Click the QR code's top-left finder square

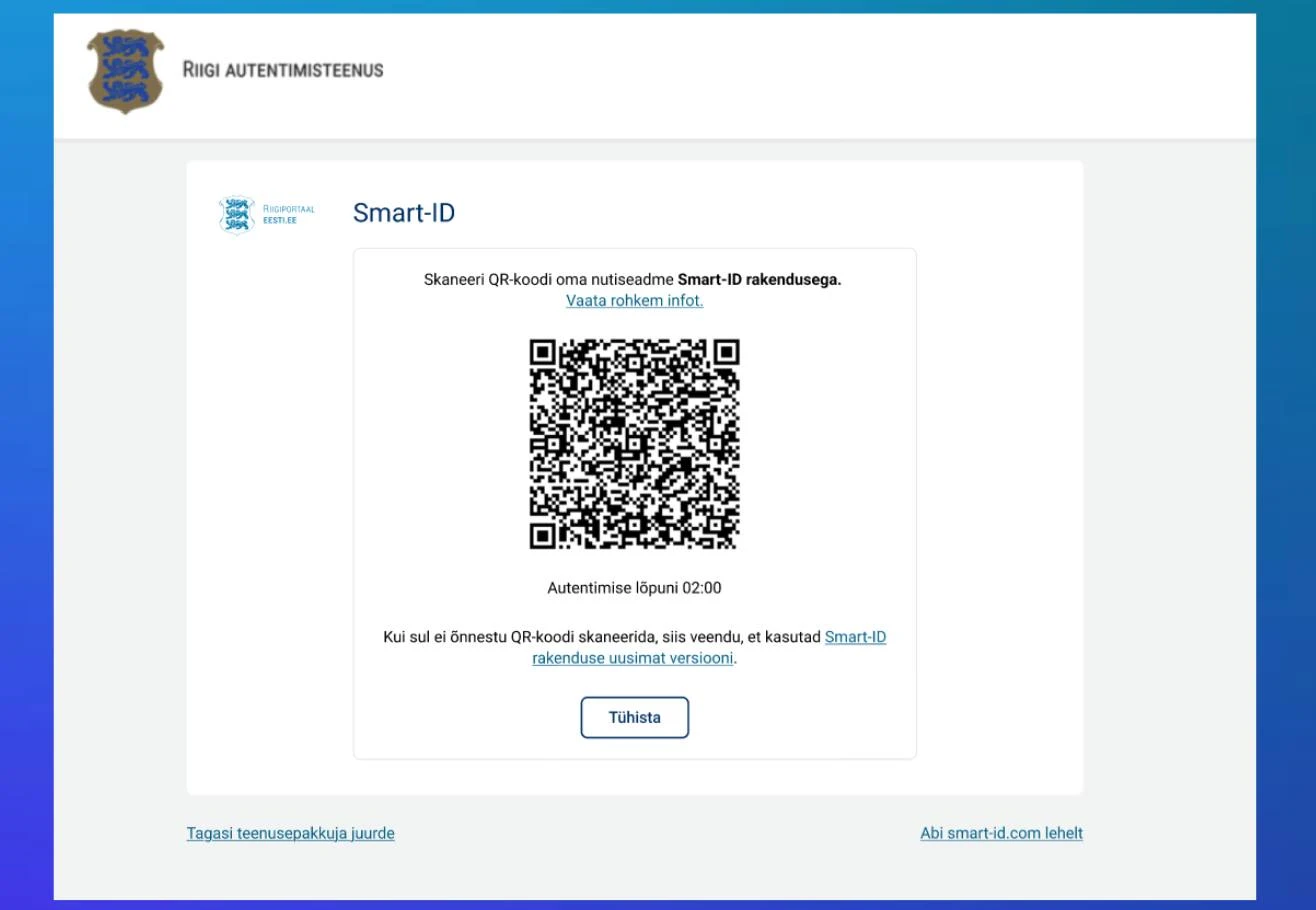pyautogui.click(x=543, y=353)
